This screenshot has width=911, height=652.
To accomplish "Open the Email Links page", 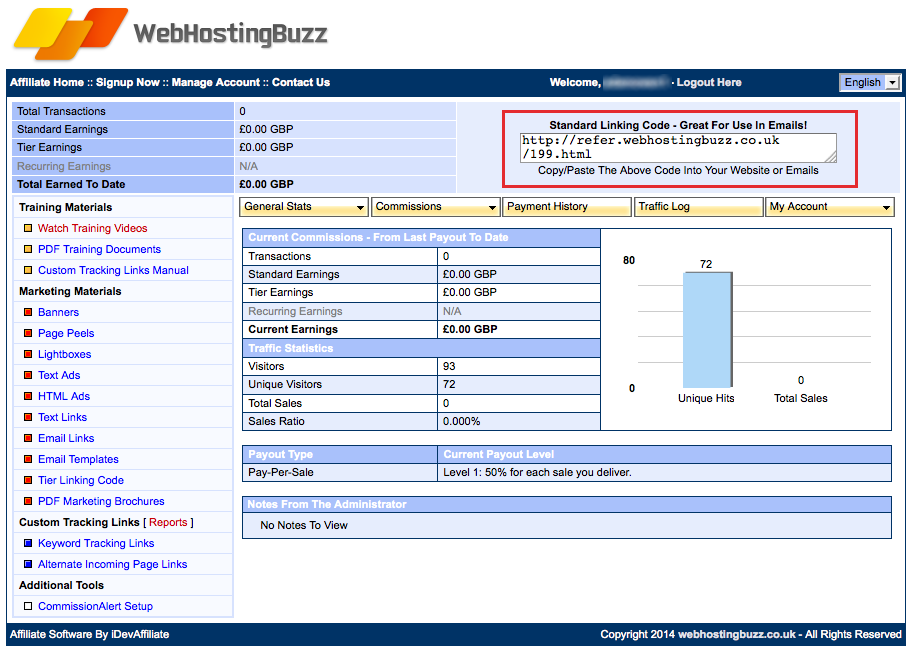I will click(x=66, y=438).
